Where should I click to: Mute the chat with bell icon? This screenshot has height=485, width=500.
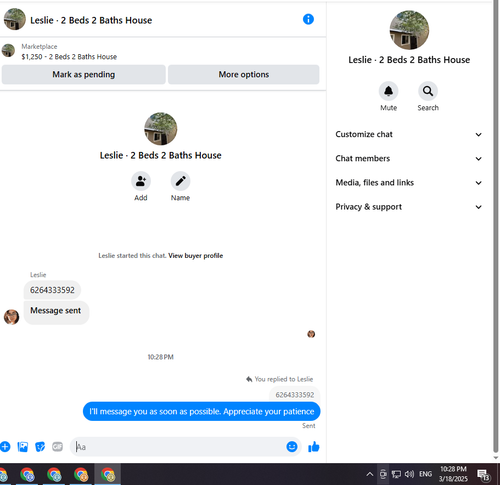point(388,91)
